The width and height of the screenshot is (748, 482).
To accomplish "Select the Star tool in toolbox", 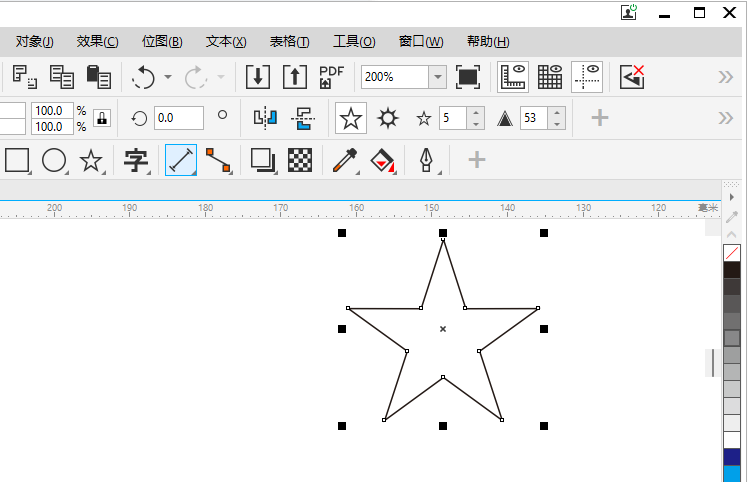I will (91, 160).
